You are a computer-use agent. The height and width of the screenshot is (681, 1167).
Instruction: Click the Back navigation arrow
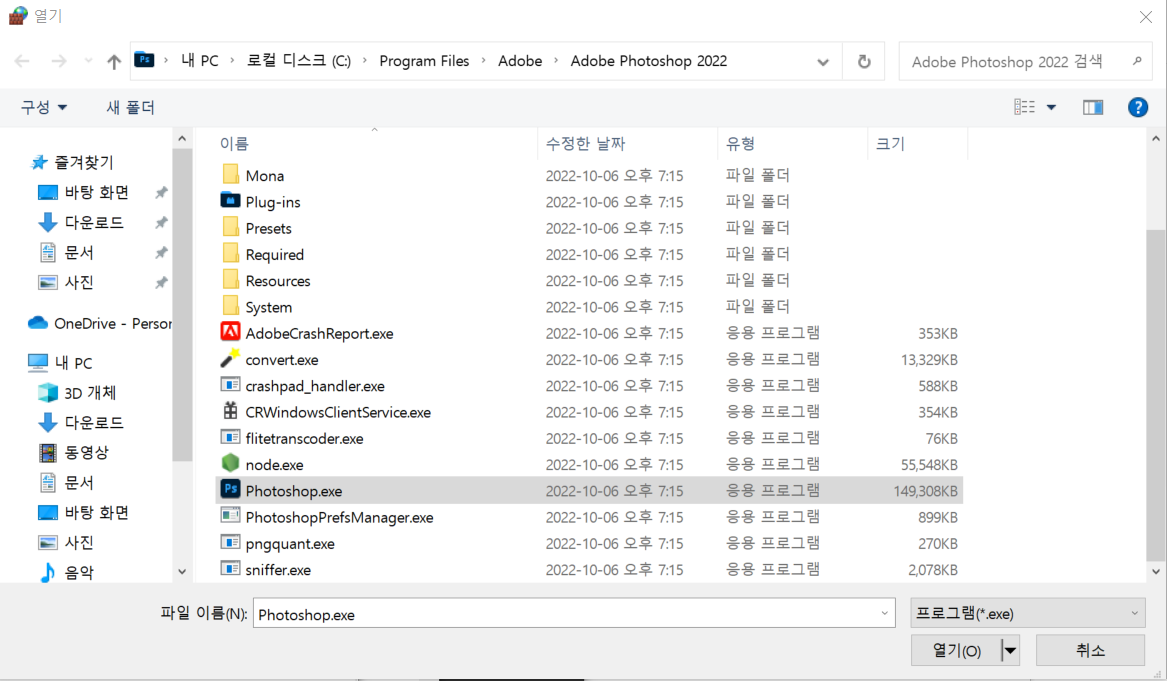click(22, 61)
